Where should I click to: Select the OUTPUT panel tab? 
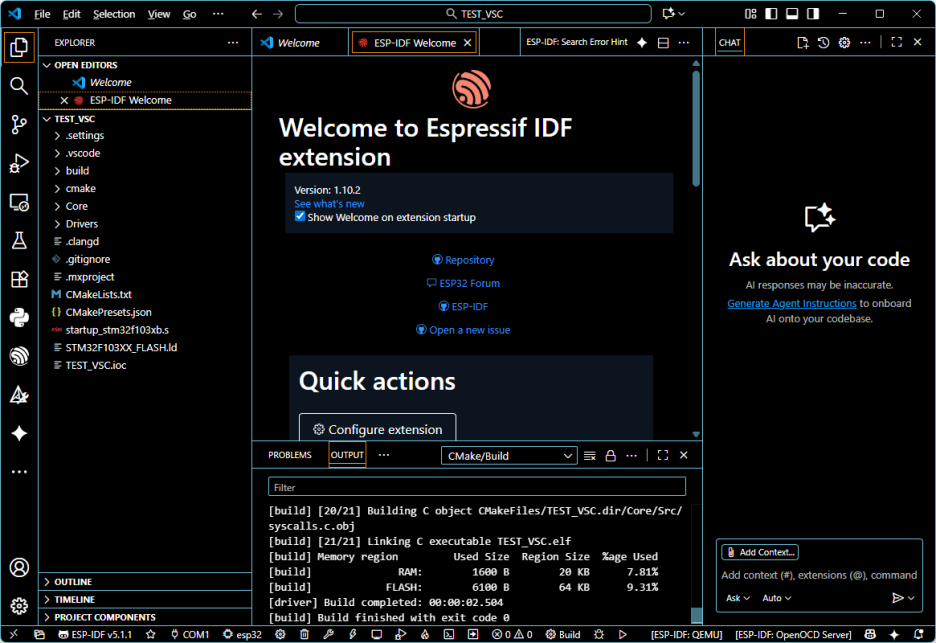[x=347, y=455]
